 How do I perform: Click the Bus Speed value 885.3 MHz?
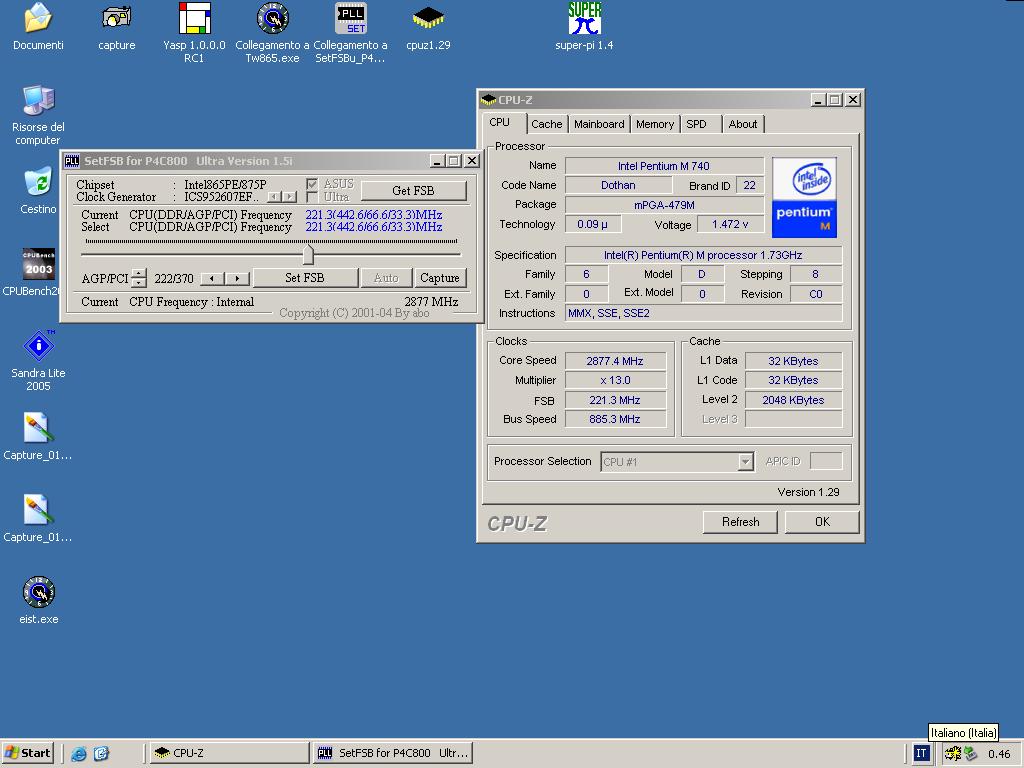pyautogui.click(x=615, y=419)
